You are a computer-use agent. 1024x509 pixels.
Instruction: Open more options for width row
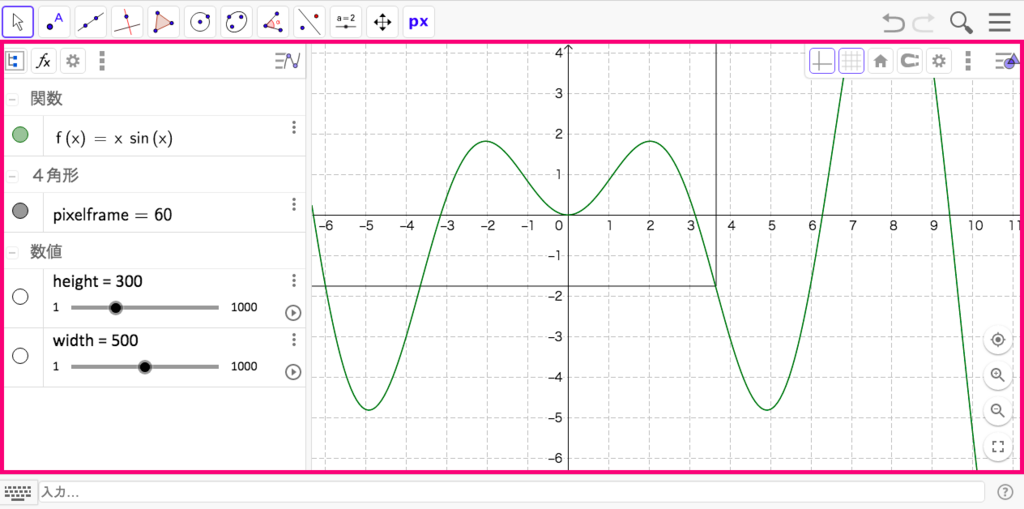294,339
